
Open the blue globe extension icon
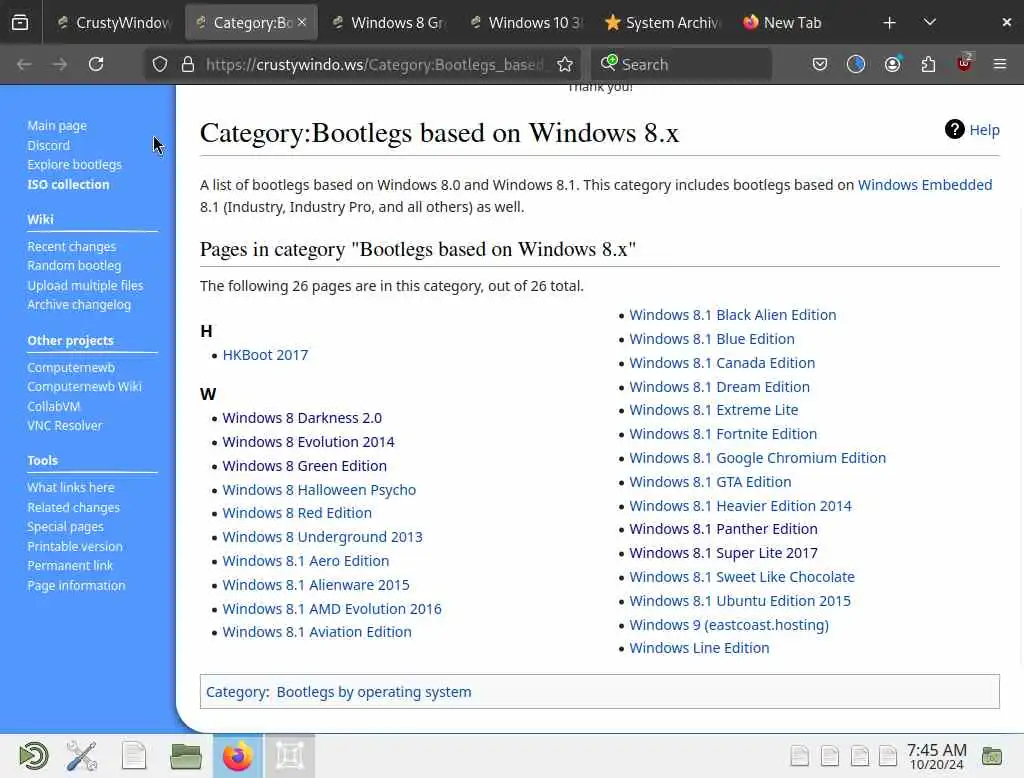tap(856, 64)
